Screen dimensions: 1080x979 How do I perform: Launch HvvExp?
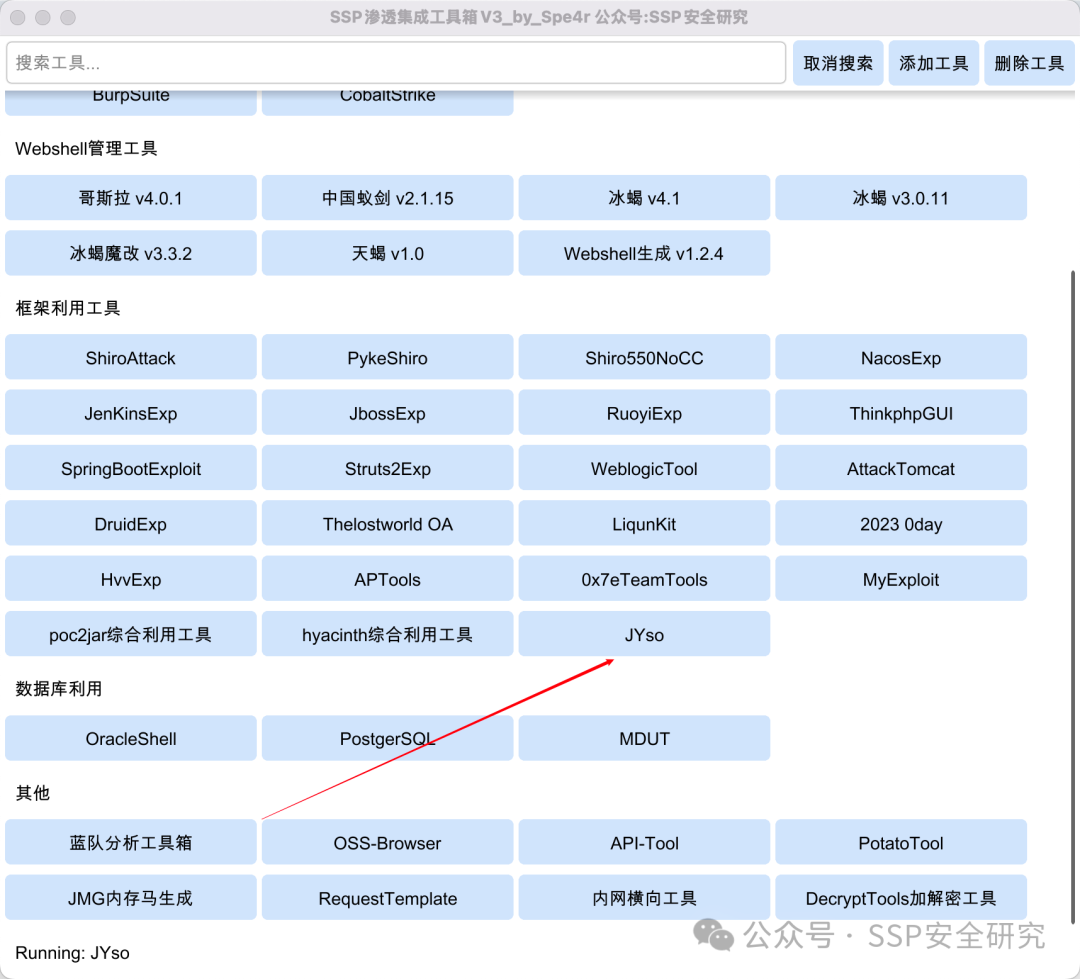[x=131, y=579]
